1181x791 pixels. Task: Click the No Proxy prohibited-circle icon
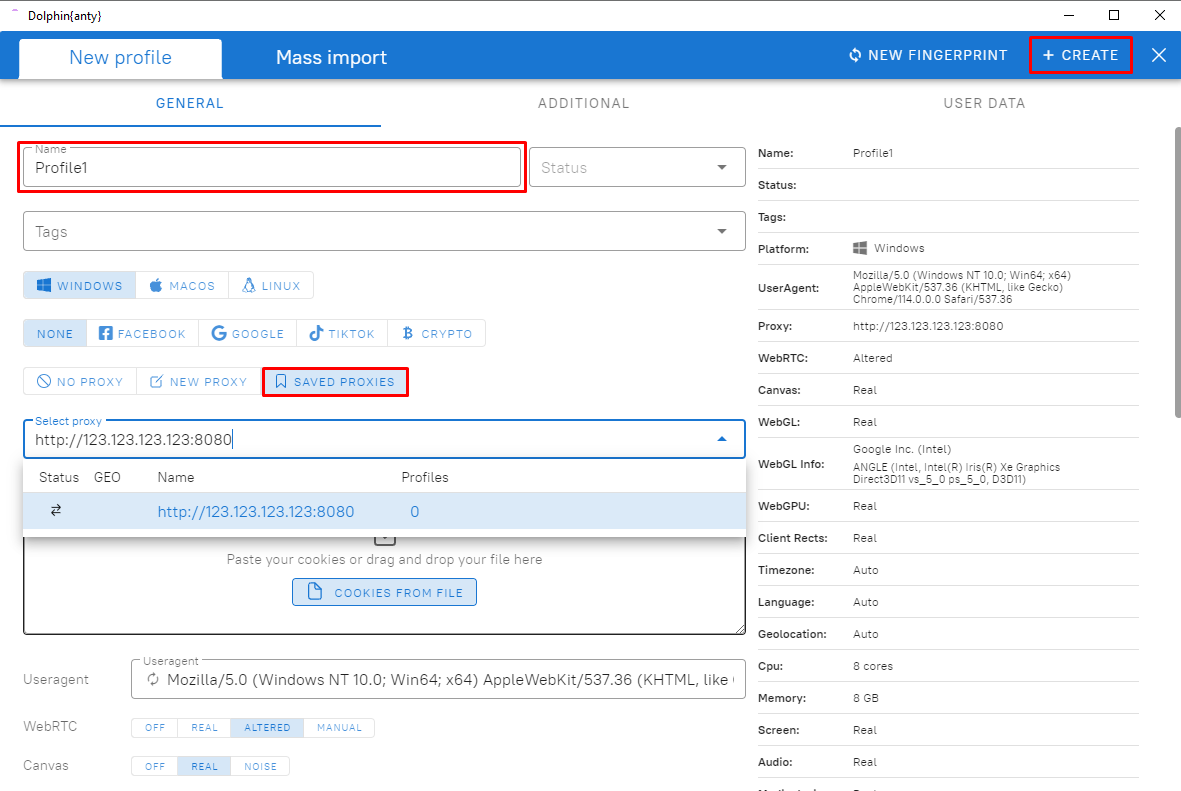pos(44,381)
